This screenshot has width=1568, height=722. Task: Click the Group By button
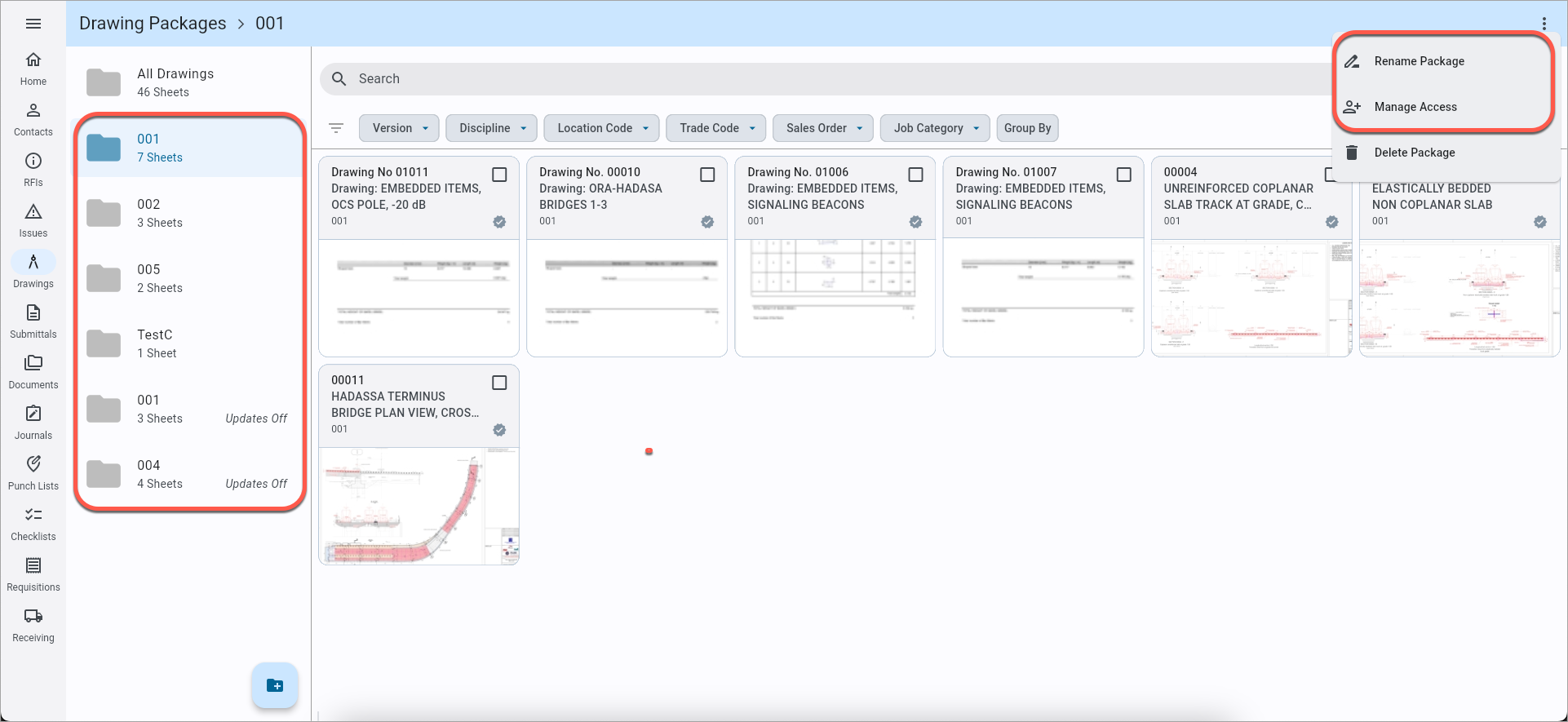coord(1027,128)
